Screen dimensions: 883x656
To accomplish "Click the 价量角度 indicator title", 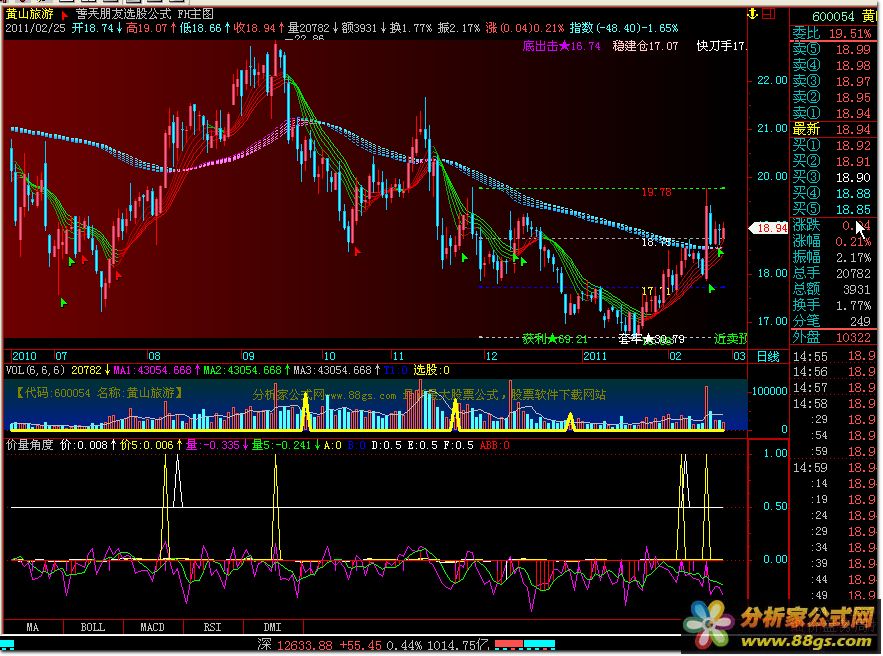I will click(x=29, y=445).
